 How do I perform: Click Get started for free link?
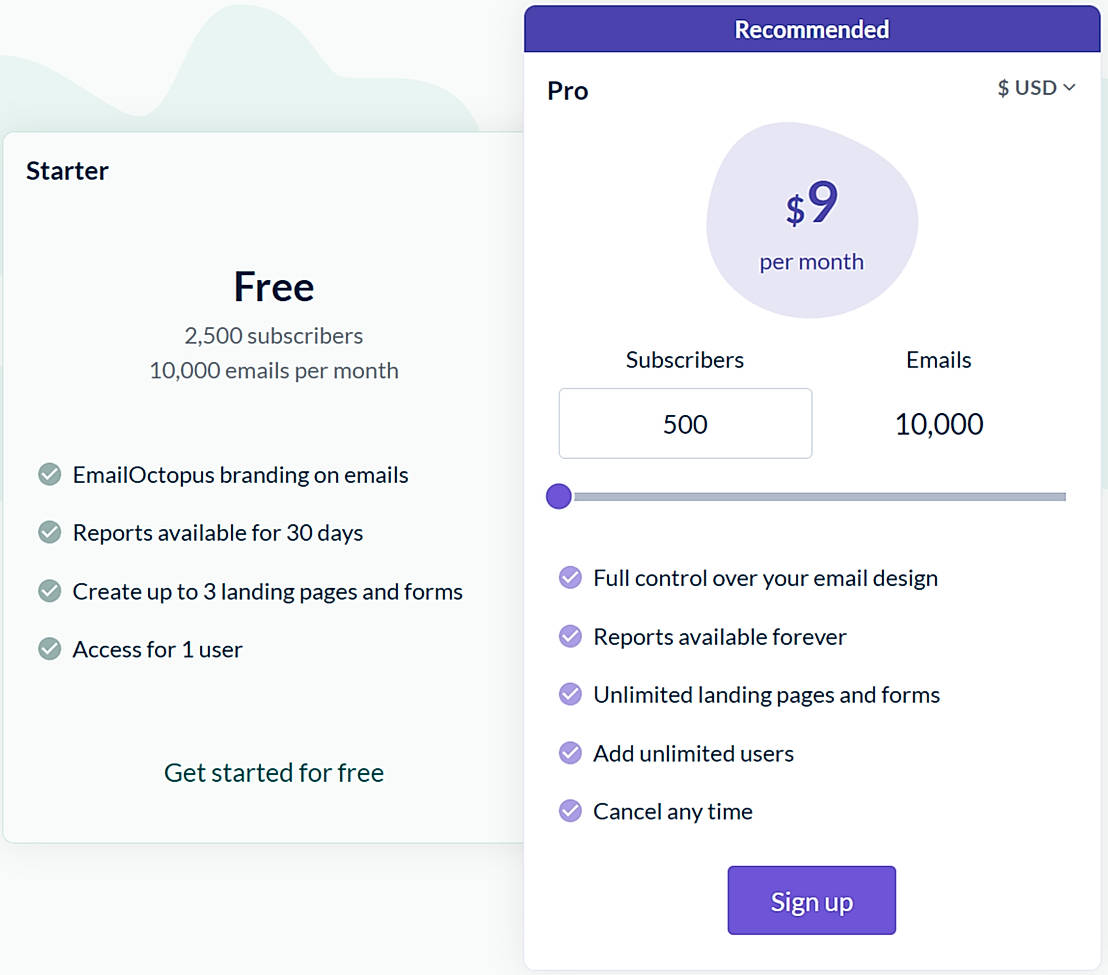[274, 772]
